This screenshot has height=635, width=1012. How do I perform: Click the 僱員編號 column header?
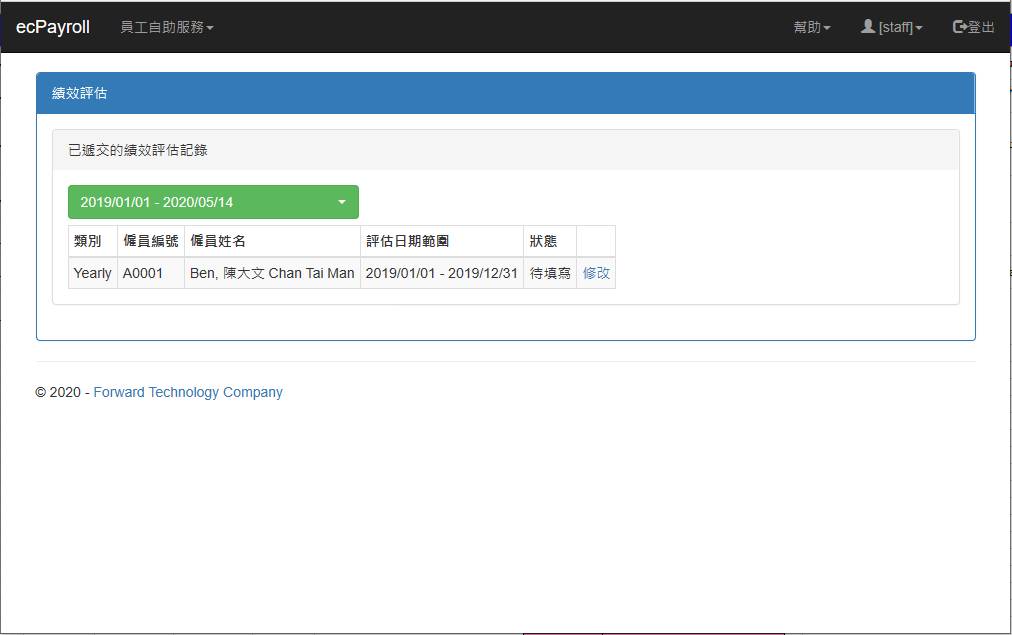151,241
